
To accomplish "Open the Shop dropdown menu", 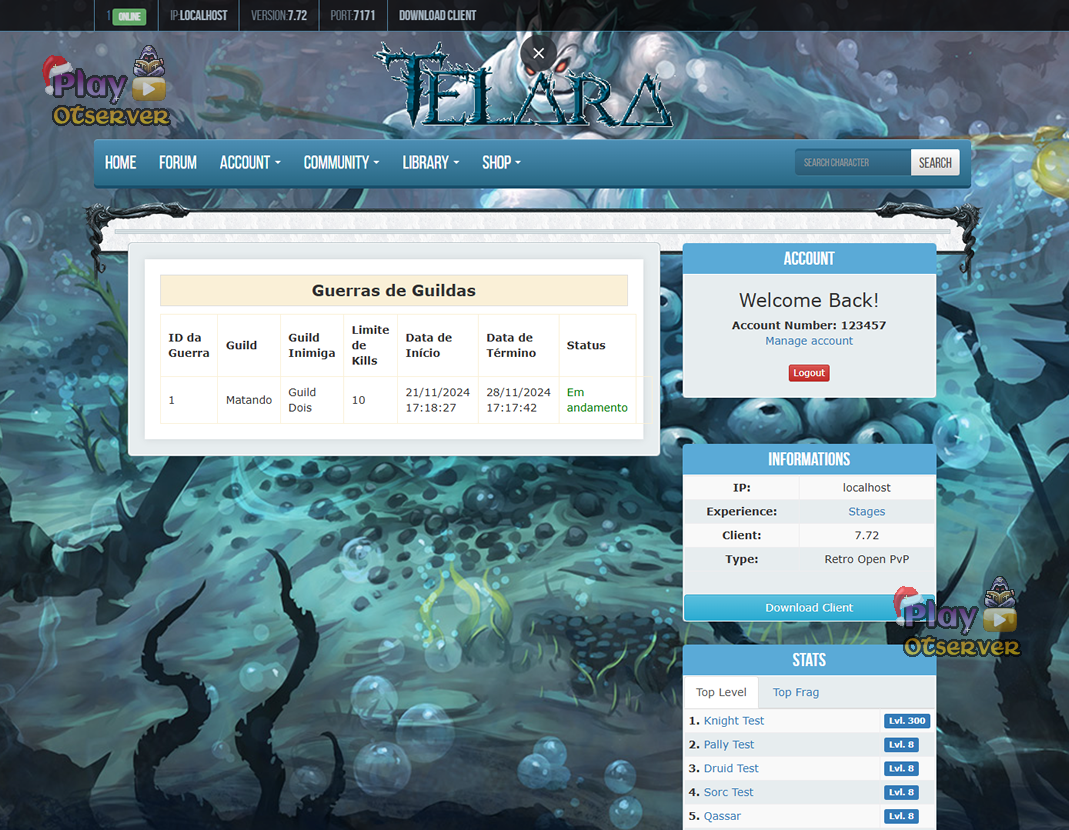I will tap(502, 163).
